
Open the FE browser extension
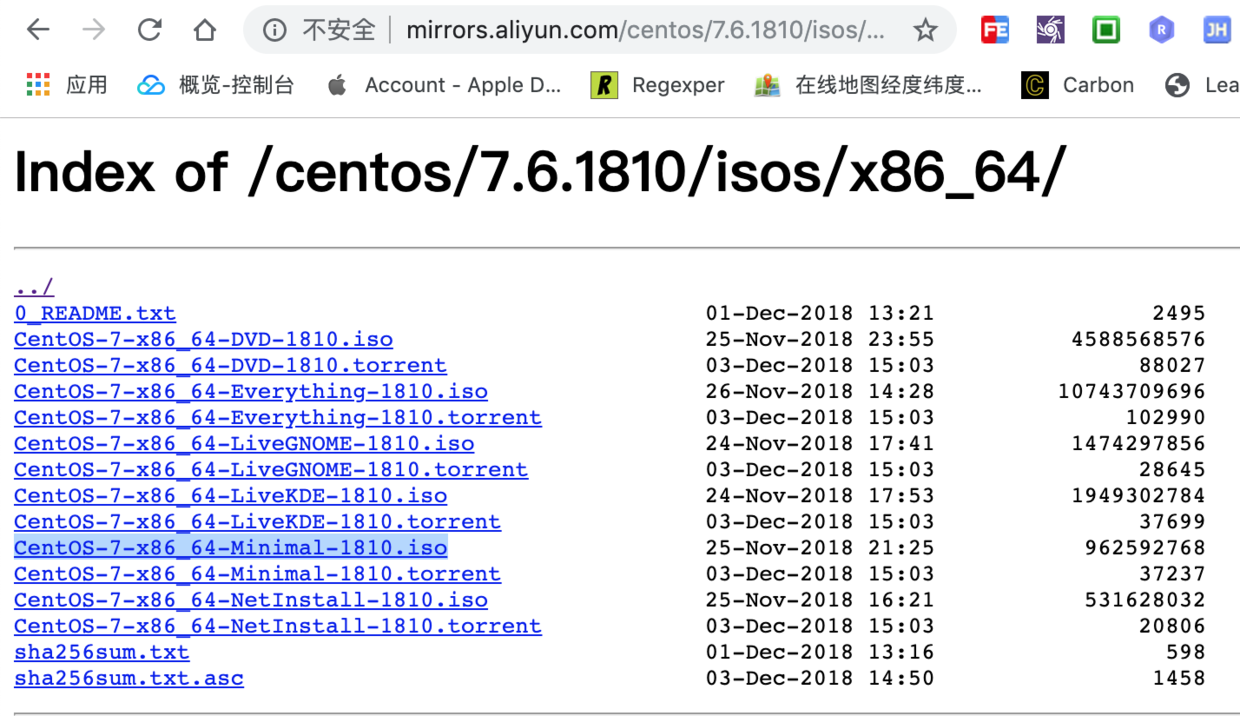[x=994, y=30]
